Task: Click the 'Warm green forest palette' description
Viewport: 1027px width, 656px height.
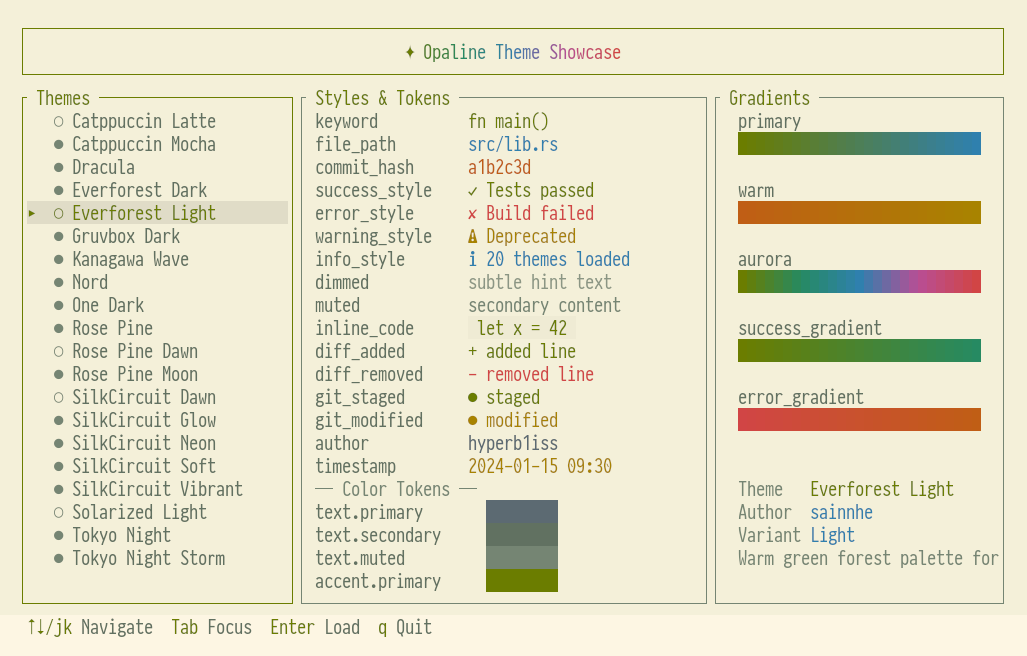Action: point(868,558)
